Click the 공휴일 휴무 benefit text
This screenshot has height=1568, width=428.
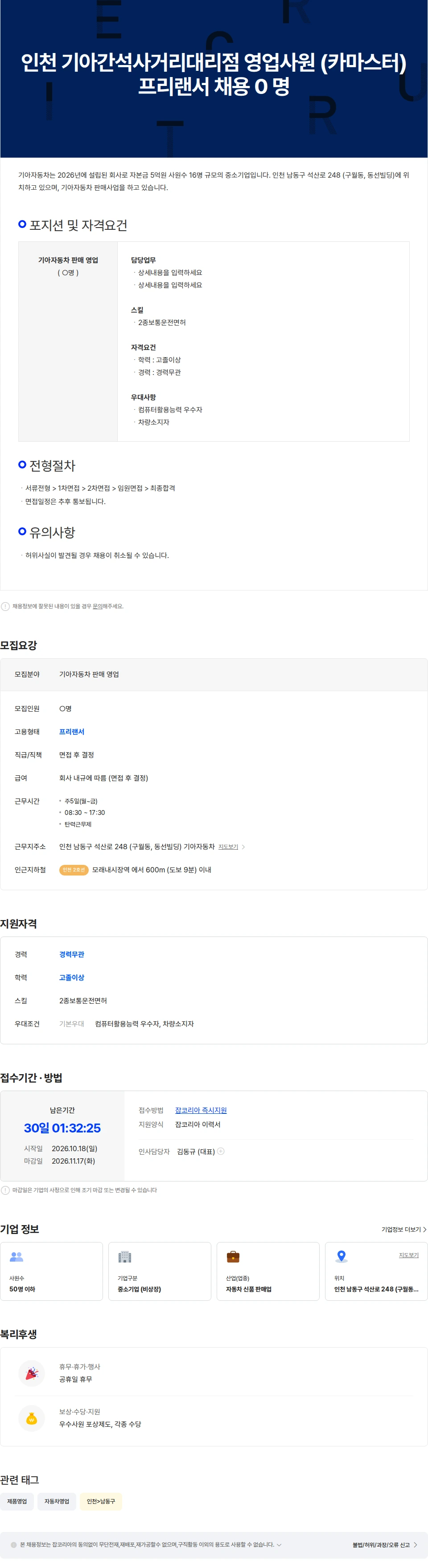tap(76, 1379)
